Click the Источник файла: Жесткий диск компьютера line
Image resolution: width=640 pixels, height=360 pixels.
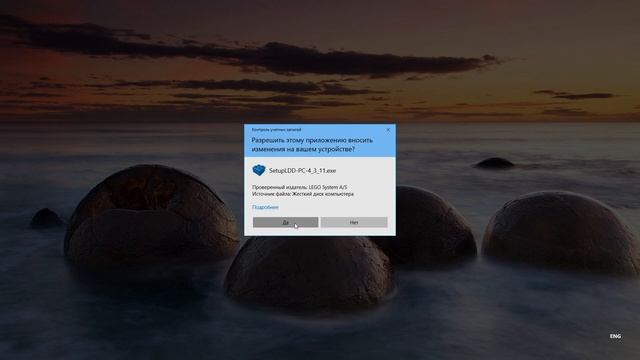[303, 194]
